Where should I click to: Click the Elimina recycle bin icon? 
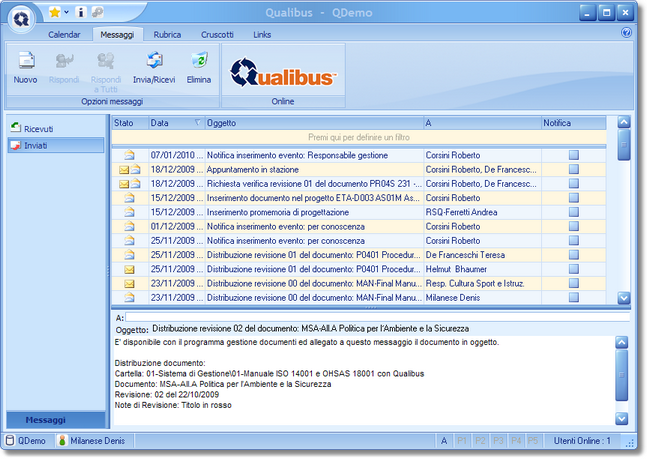[198, 62]
